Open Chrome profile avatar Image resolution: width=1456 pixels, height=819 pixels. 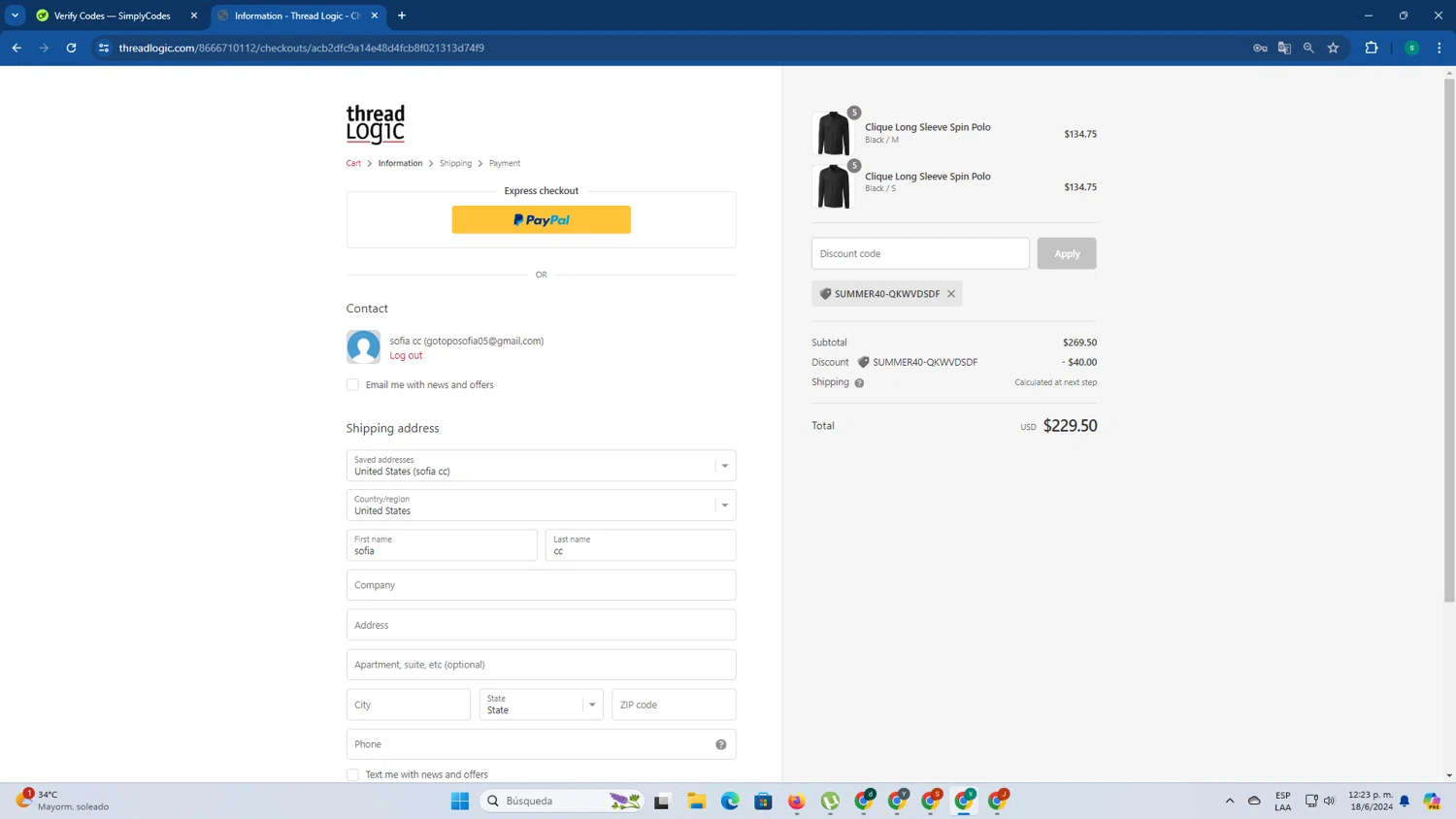click(x=1411, y=48)
